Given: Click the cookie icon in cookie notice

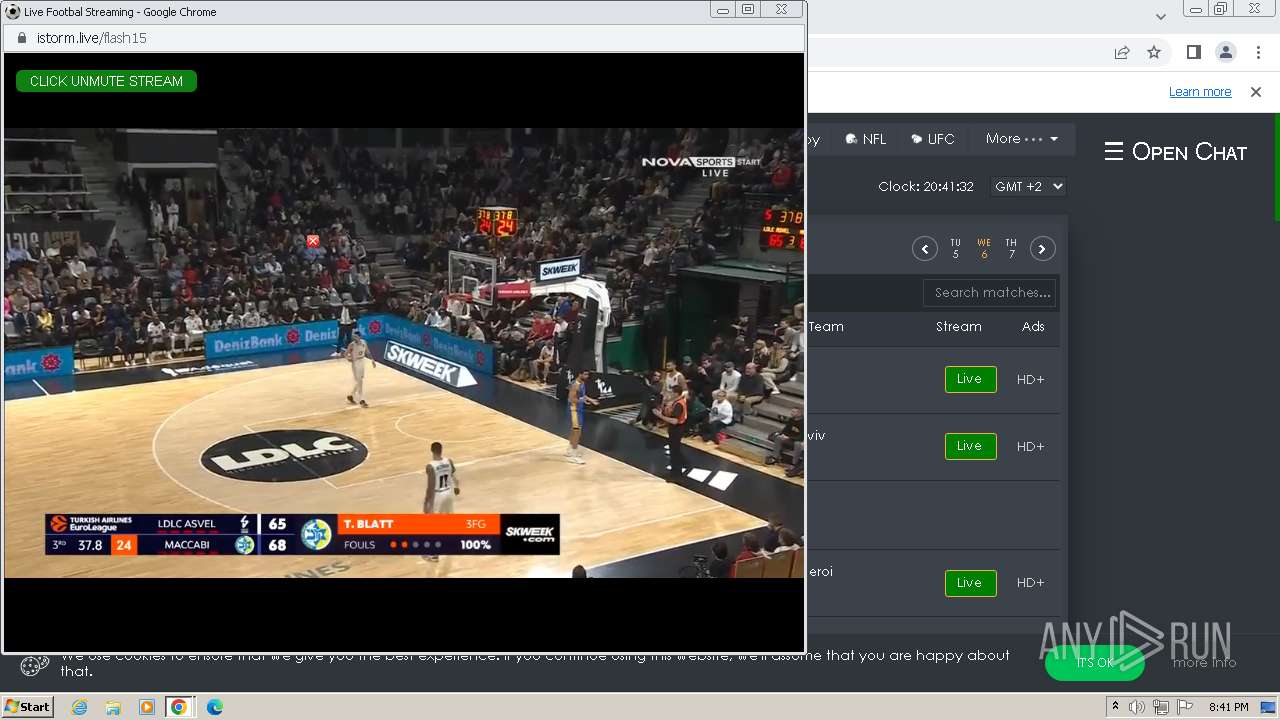Looking at the screenshot, I should click(34, 665).
